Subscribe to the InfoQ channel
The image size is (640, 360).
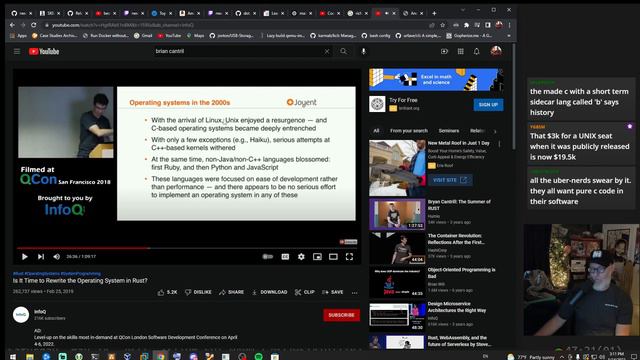pos(341,315)
